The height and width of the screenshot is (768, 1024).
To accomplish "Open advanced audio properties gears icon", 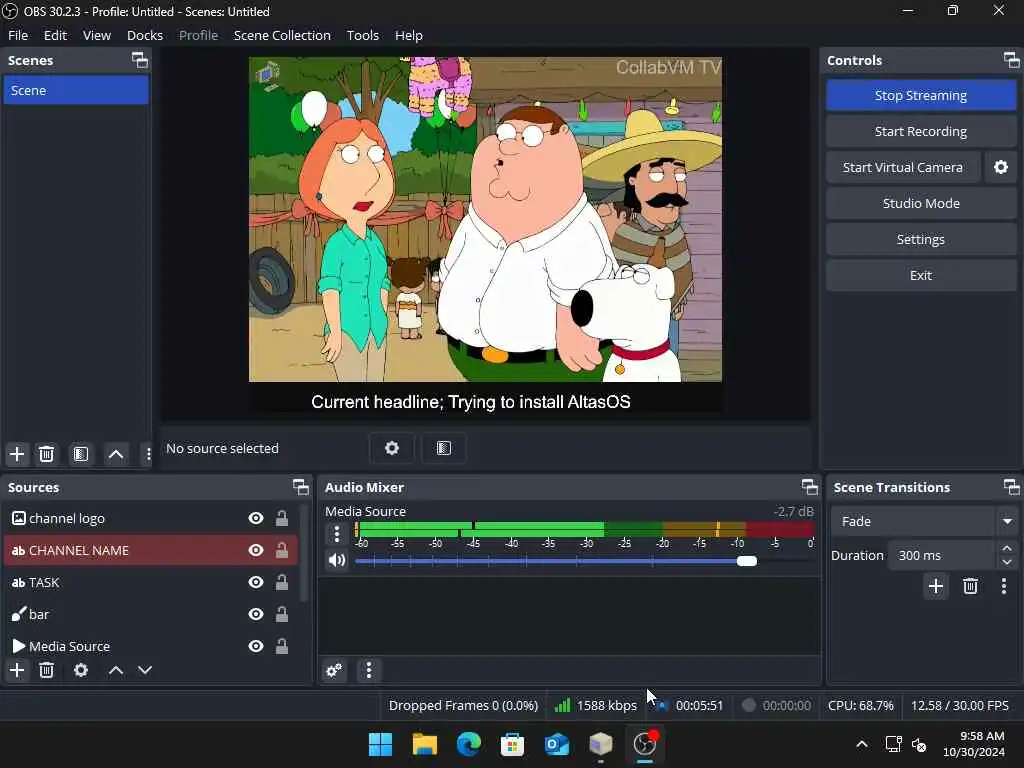I will pos(334,670).
